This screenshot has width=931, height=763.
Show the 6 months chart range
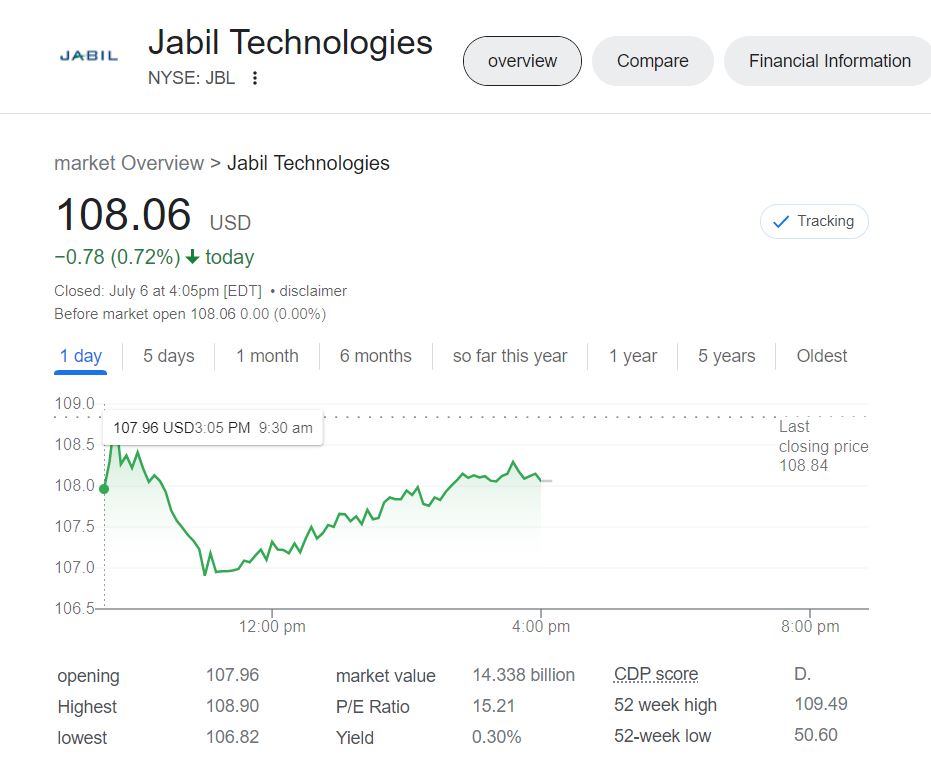pyautogui.click(x=375, y=356)
